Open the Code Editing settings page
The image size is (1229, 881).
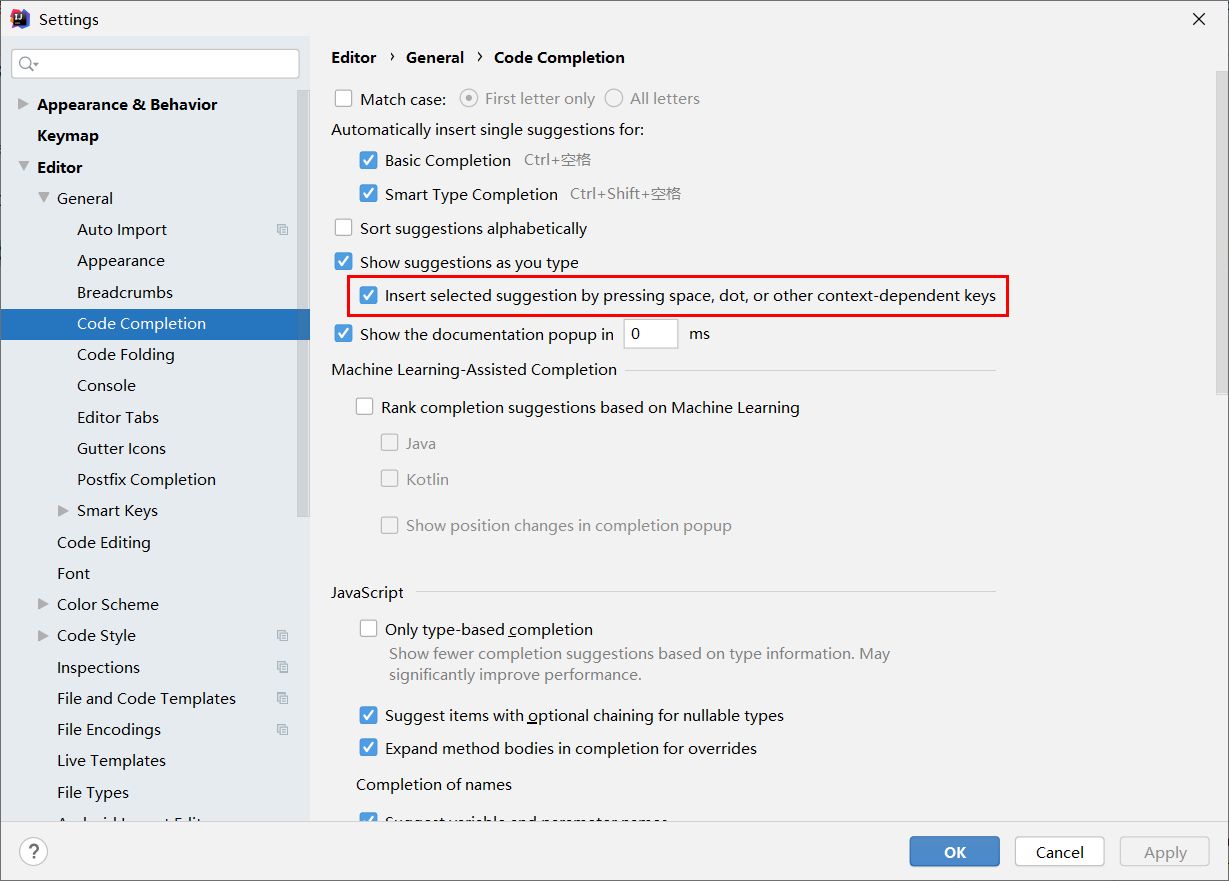tap(104, 542)
